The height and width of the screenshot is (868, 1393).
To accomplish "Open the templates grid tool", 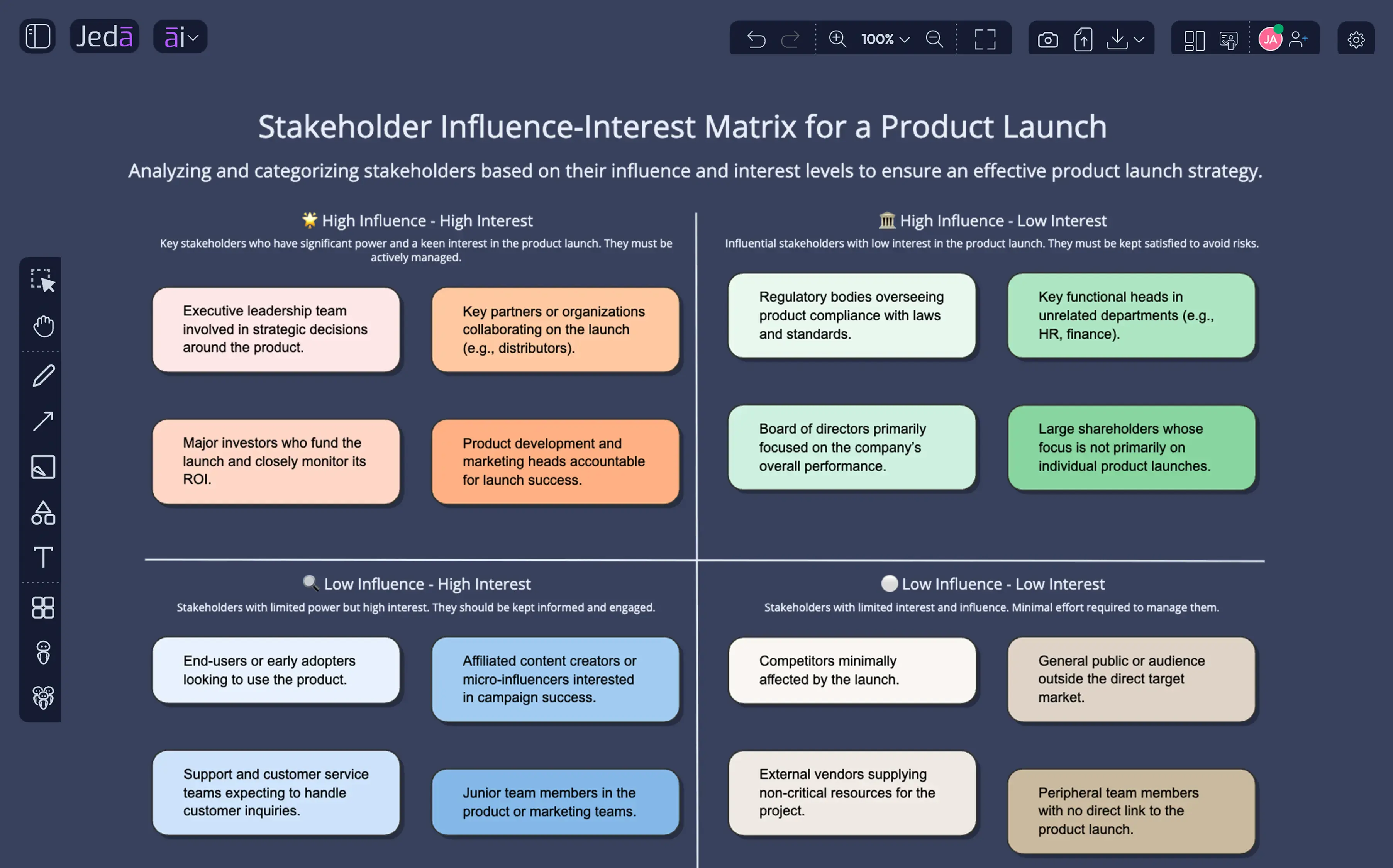I will 43,607.
